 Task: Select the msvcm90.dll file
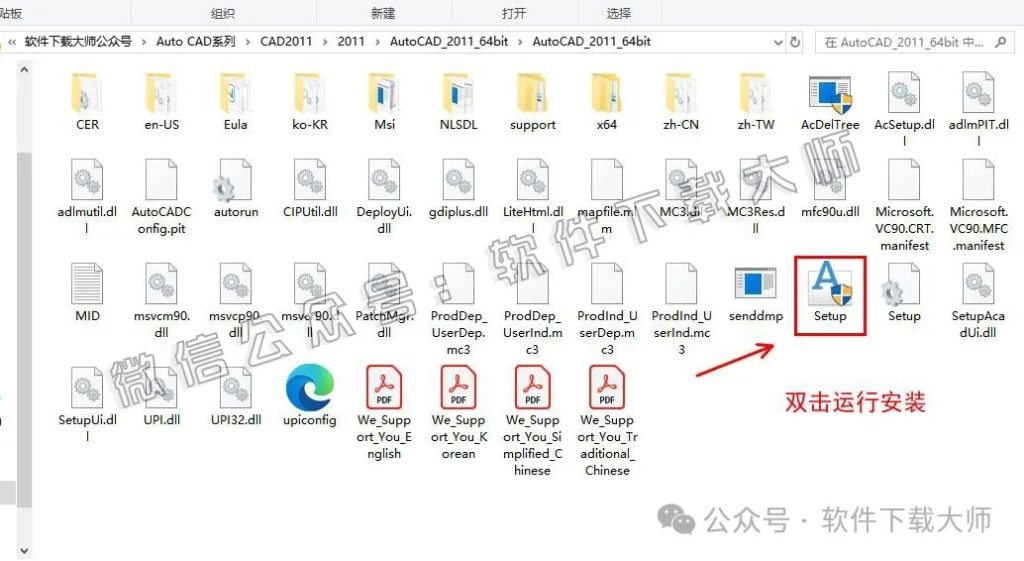[x=161, y=300]
